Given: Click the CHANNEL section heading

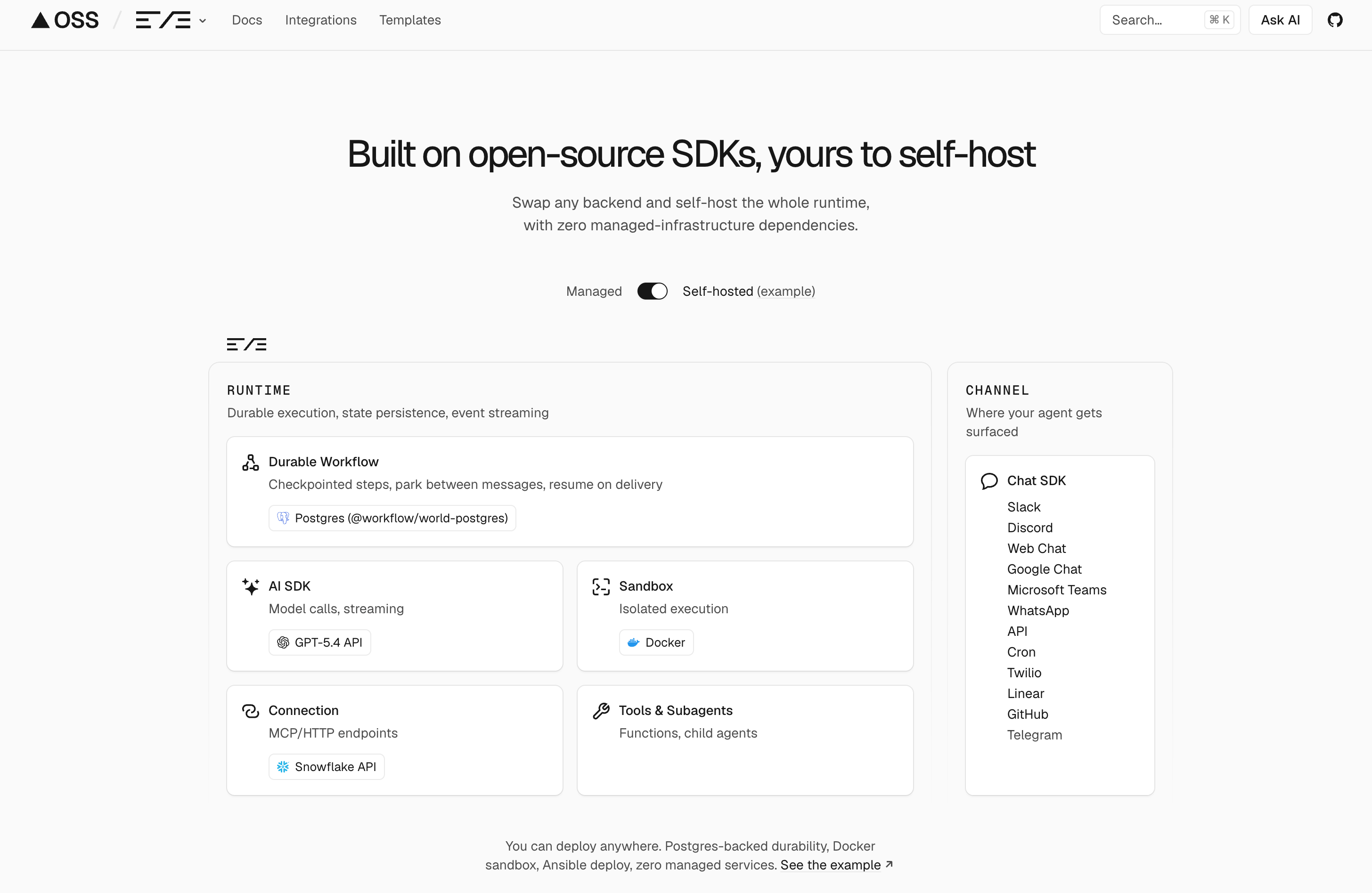Looking at the screenshot, I should pyautogui.click(x=997, y=390).
